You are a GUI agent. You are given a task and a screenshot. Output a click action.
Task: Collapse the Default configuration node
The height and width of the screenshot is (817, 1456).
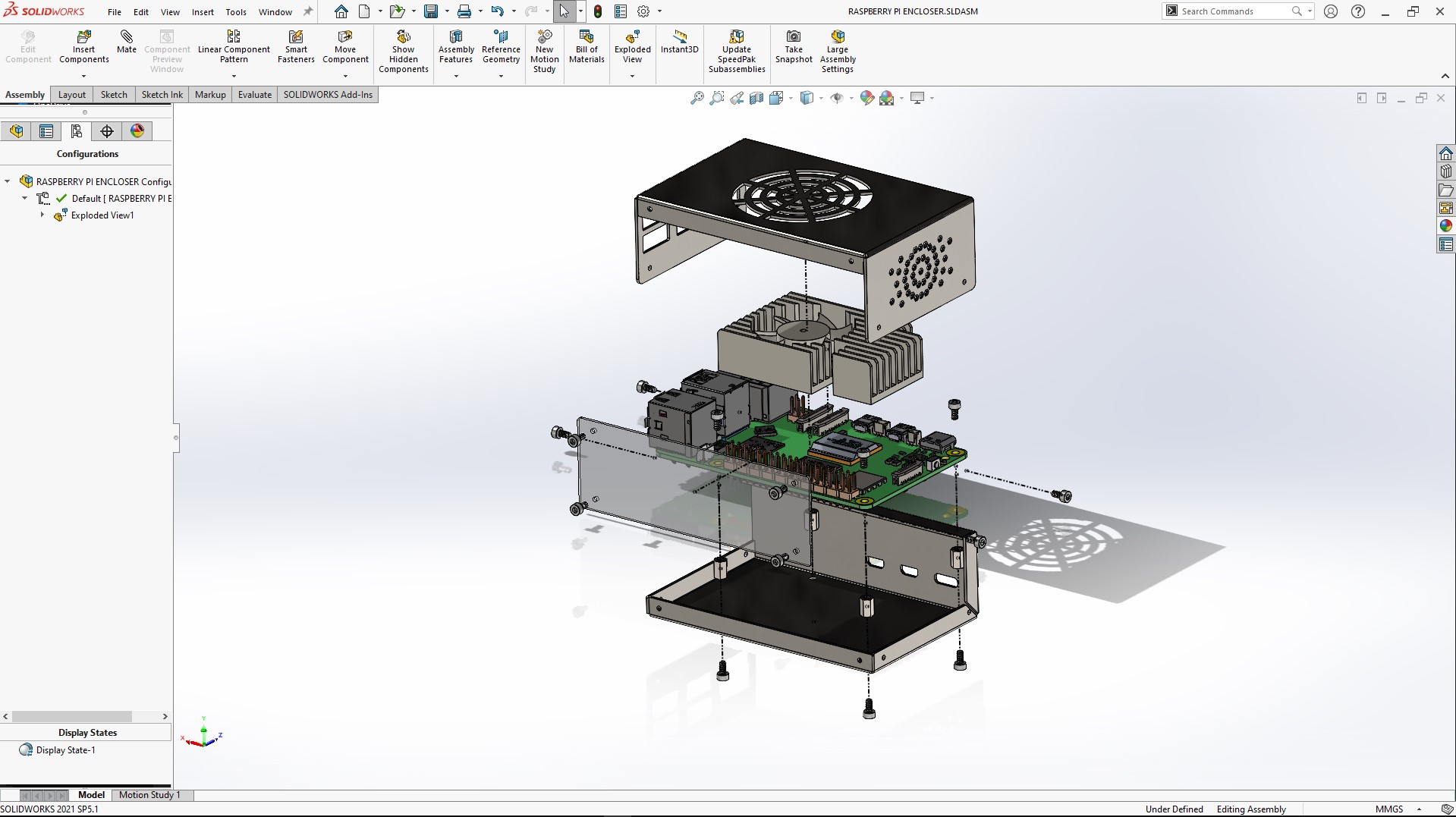[24, 198]
